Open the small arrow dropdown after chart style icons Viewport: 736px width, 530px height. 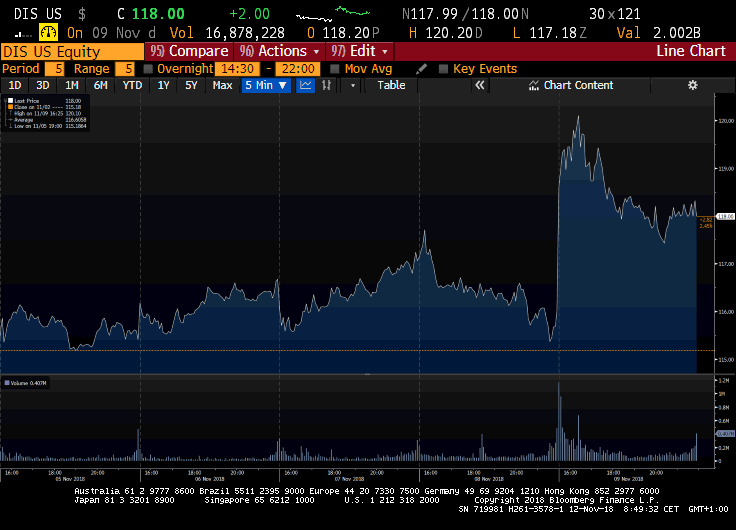(353, 85)
